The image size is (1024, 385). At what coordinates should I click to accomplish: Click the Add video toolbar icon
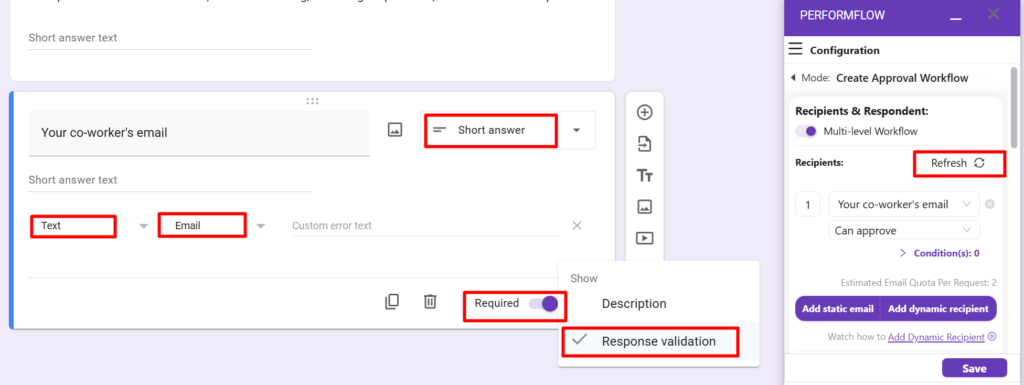tap(645, 238)
